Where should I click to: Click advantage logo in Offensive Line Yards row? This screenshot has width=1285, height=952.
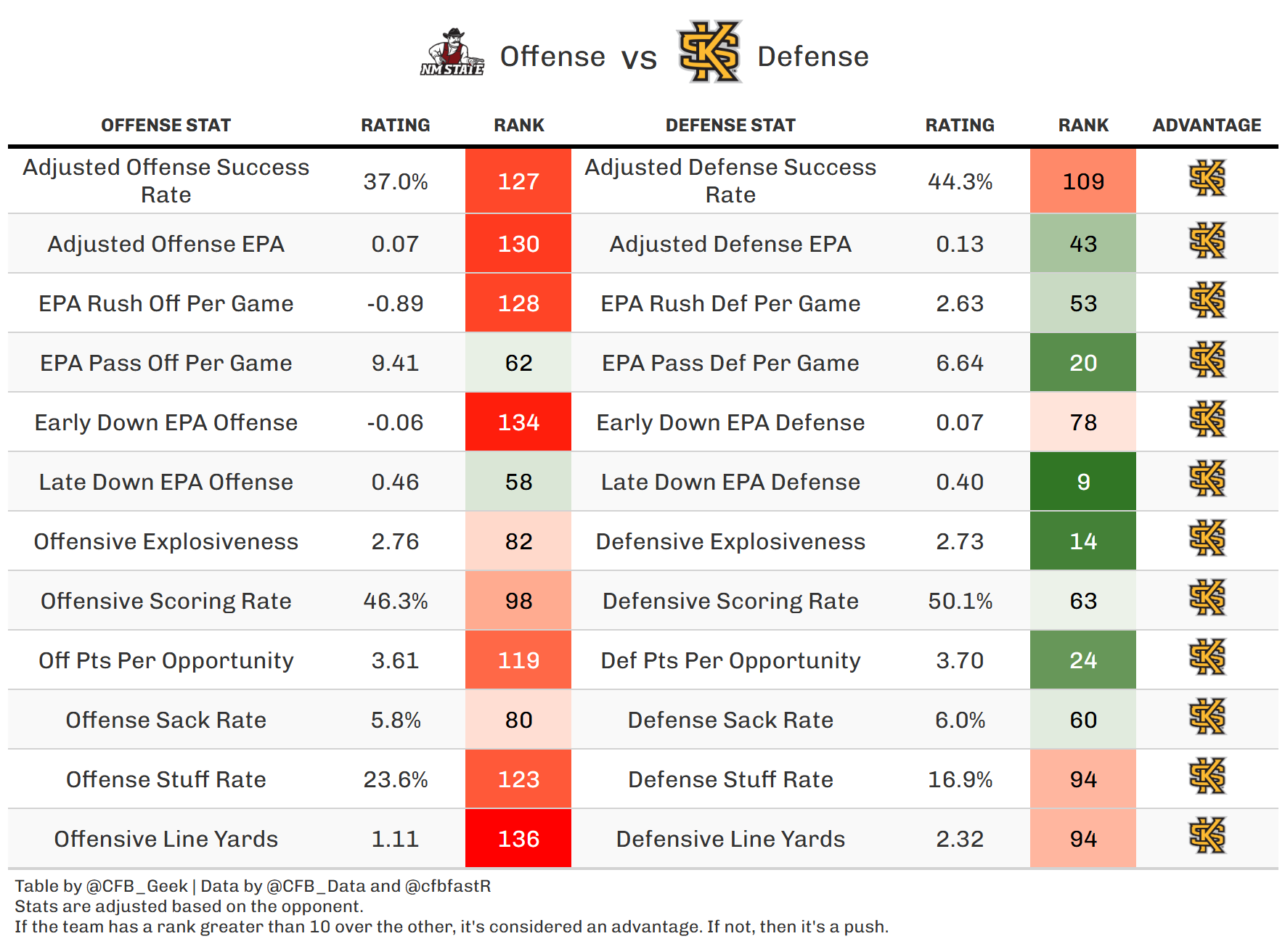click(1207, 836)
